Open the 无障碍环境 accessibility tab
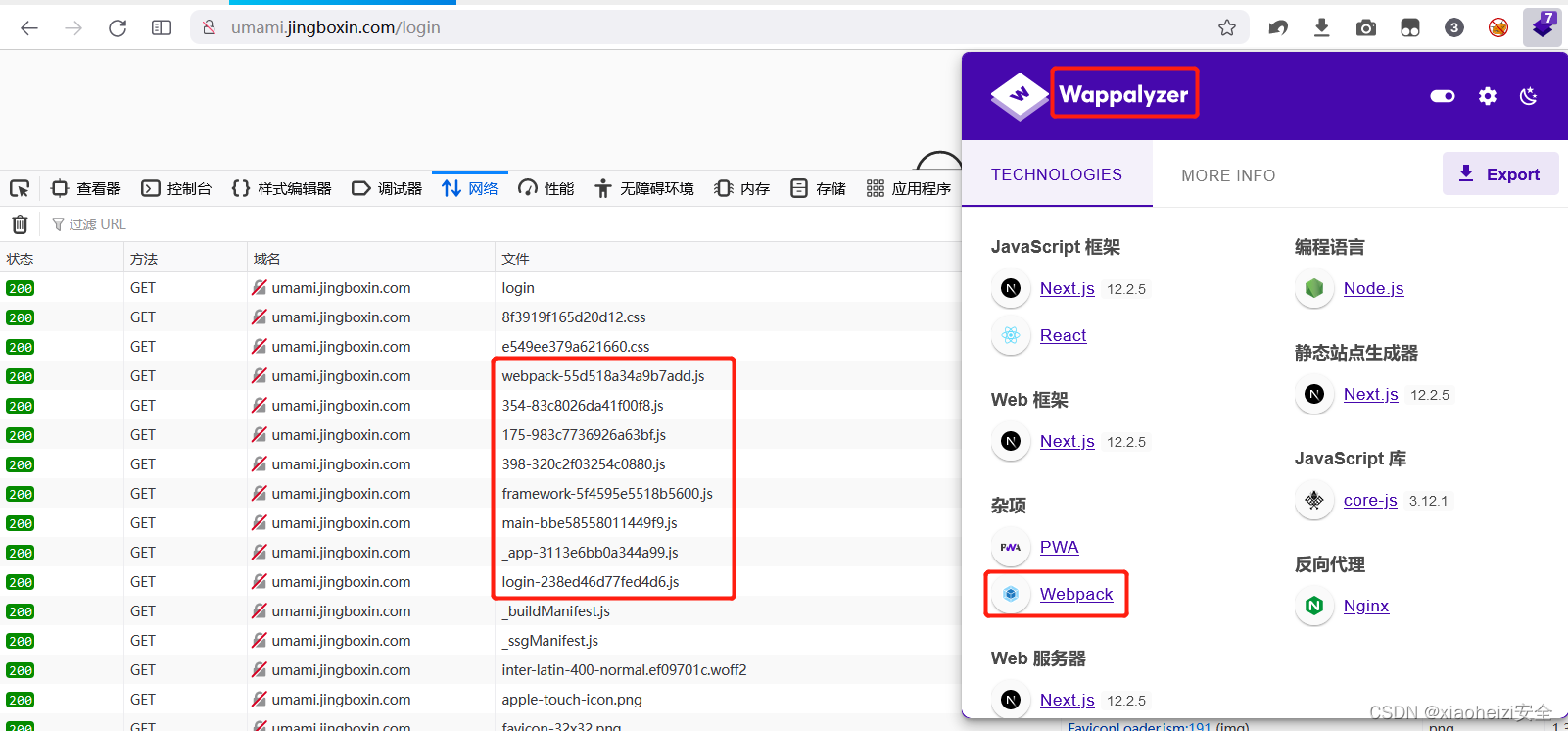Image resolution: width=1568 pixels, height=731 pixels. pos(644,188)
